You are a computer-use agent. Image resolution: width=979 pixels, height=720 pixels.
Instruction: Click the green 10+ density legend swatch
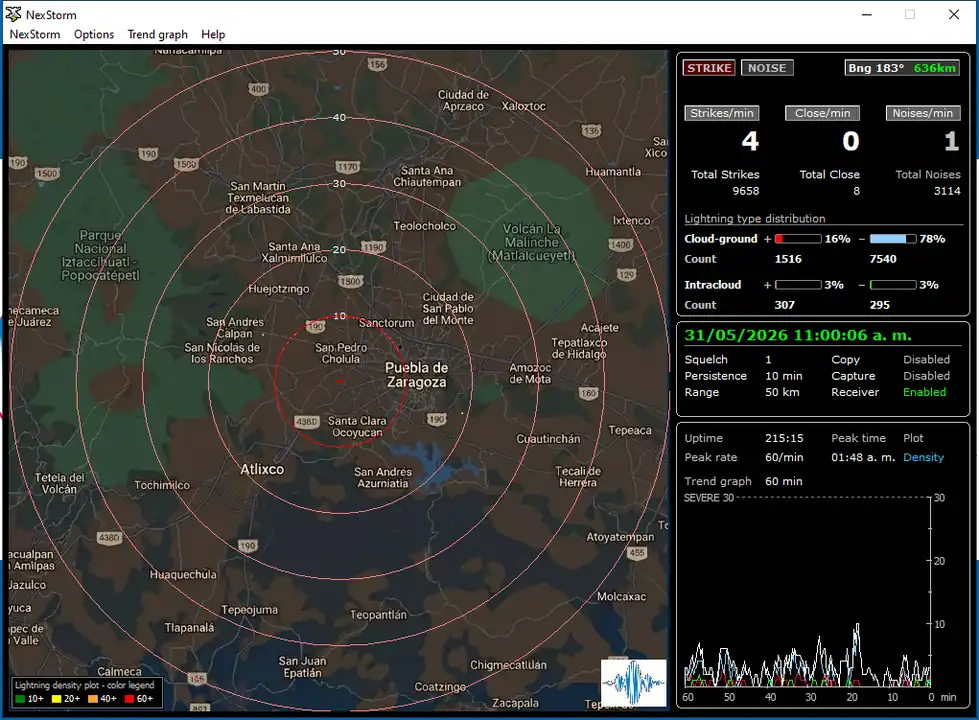pyautogui.click(x=20, y=699)
